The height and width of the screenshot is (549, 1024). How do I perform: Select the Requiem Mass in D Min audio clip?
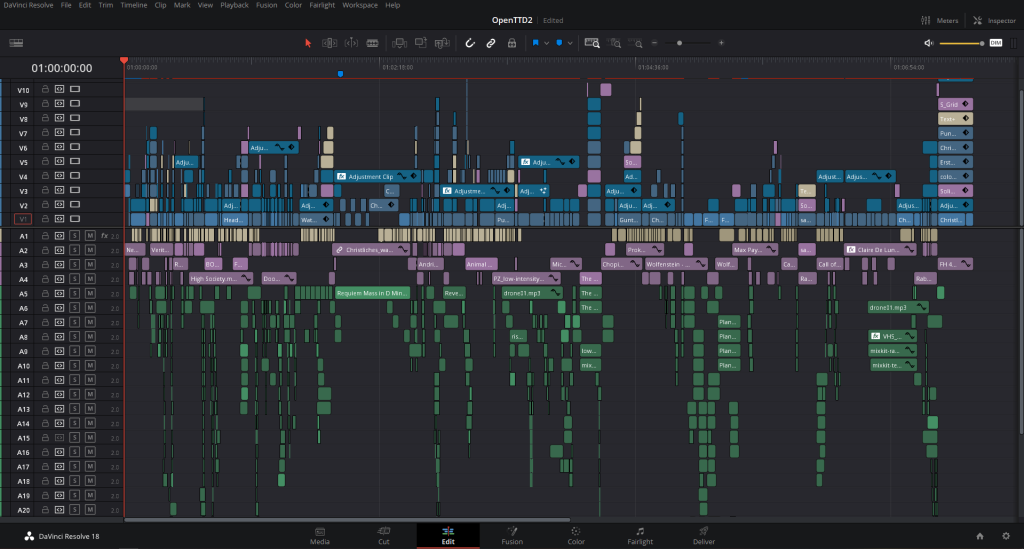click(x=372, y=293)
